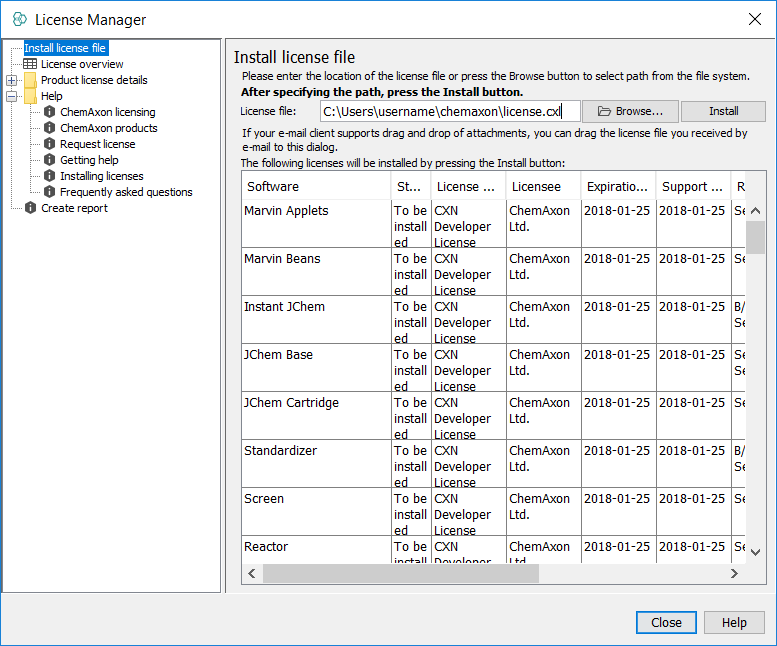Image resolution: width=777 pixels, height=646 pixels.
Task: Click the info icon next to Getting help
Action: tap(49, 160)
